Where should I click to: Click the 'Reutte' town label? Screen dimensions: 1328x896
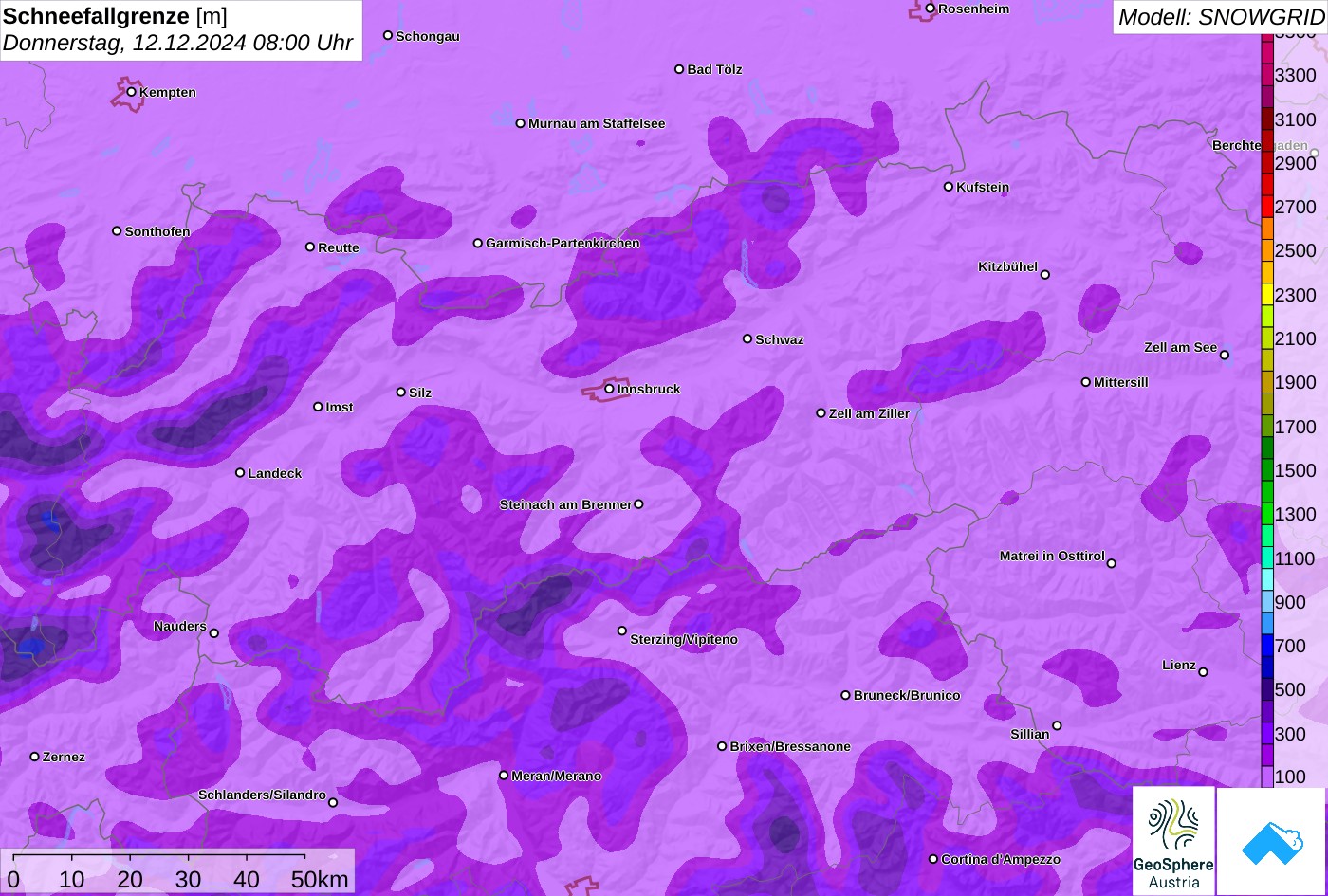[x=339, y=247]
